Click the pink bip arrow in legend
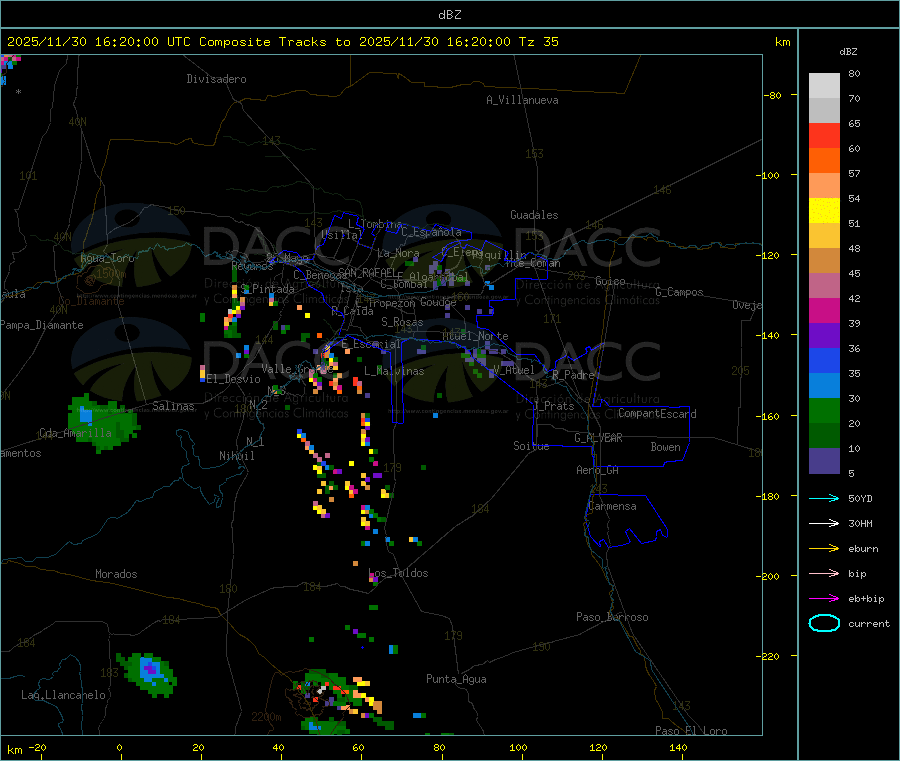This screenshot has width=900, height=761. (x=824, y=573)
